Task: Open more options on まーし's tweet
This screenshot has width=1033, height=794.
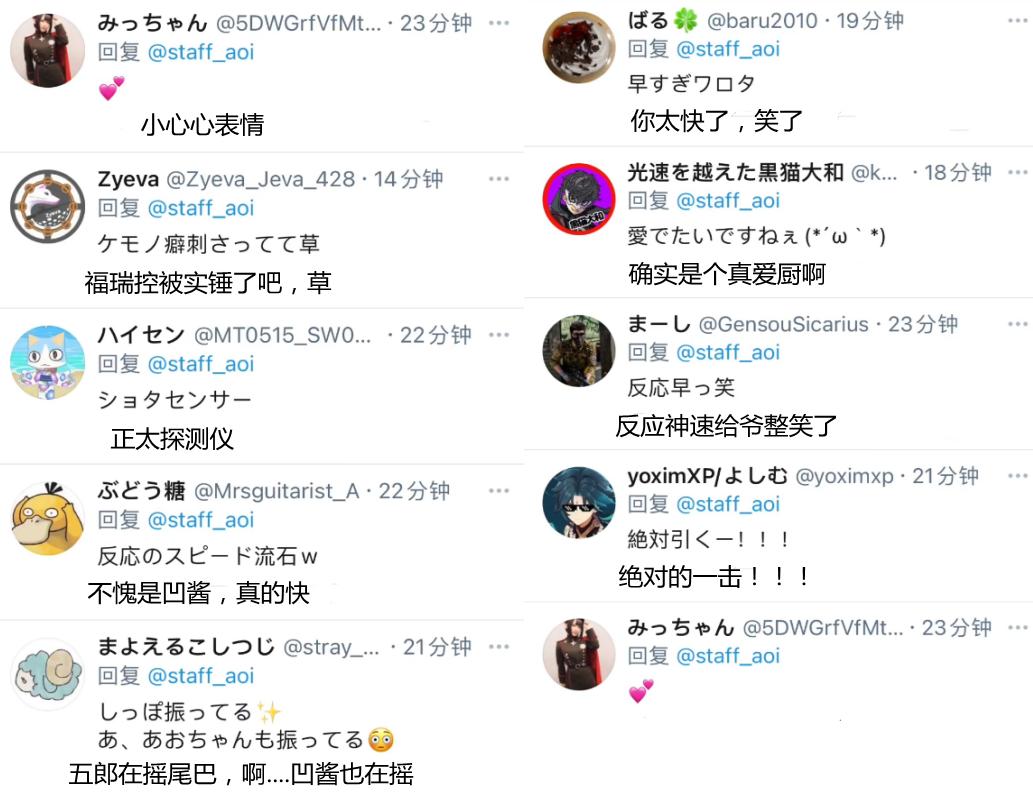Action: 1018,324
